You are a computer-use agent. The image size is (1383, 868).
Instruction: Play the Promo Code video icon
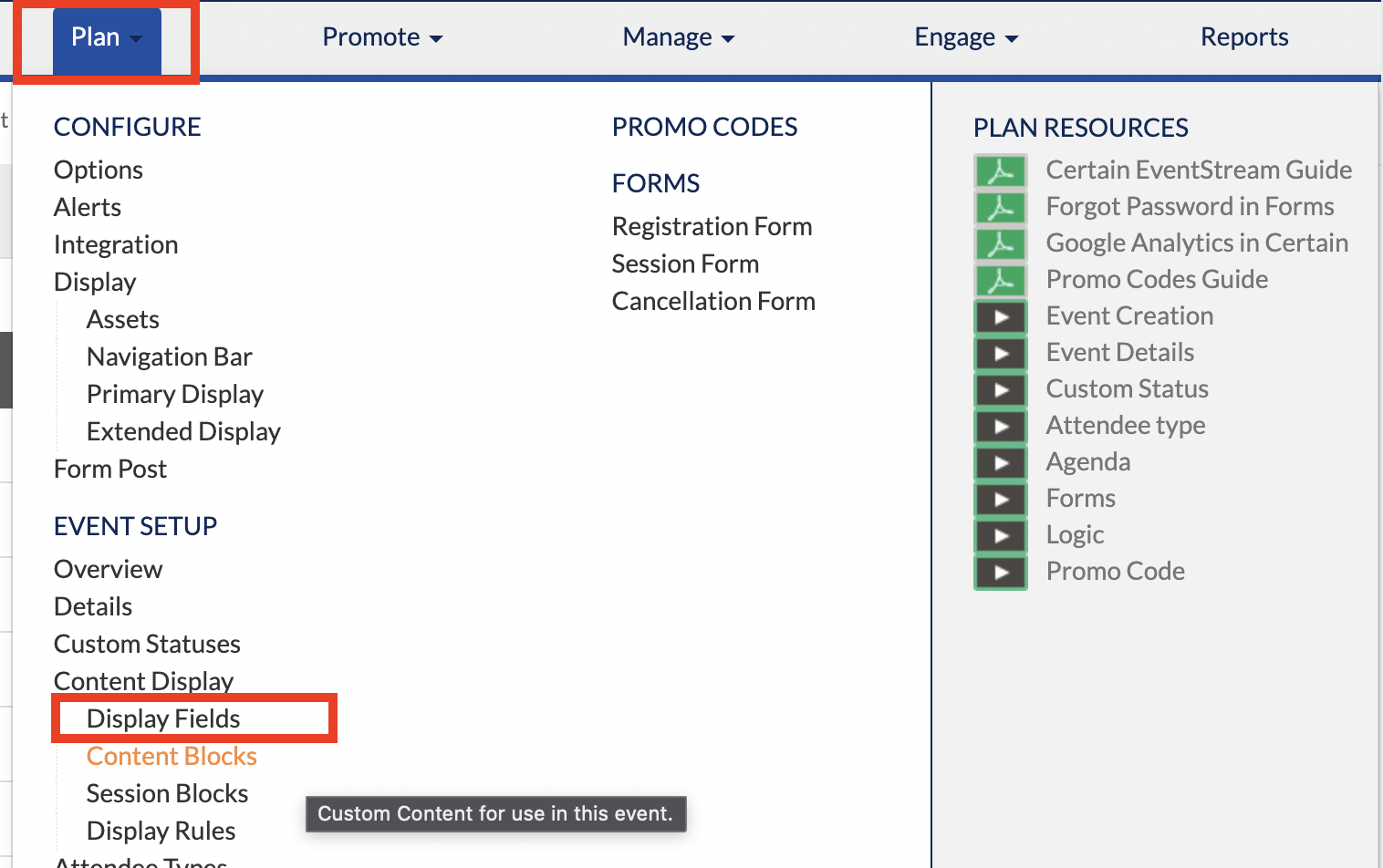(x=1001, y=572)
